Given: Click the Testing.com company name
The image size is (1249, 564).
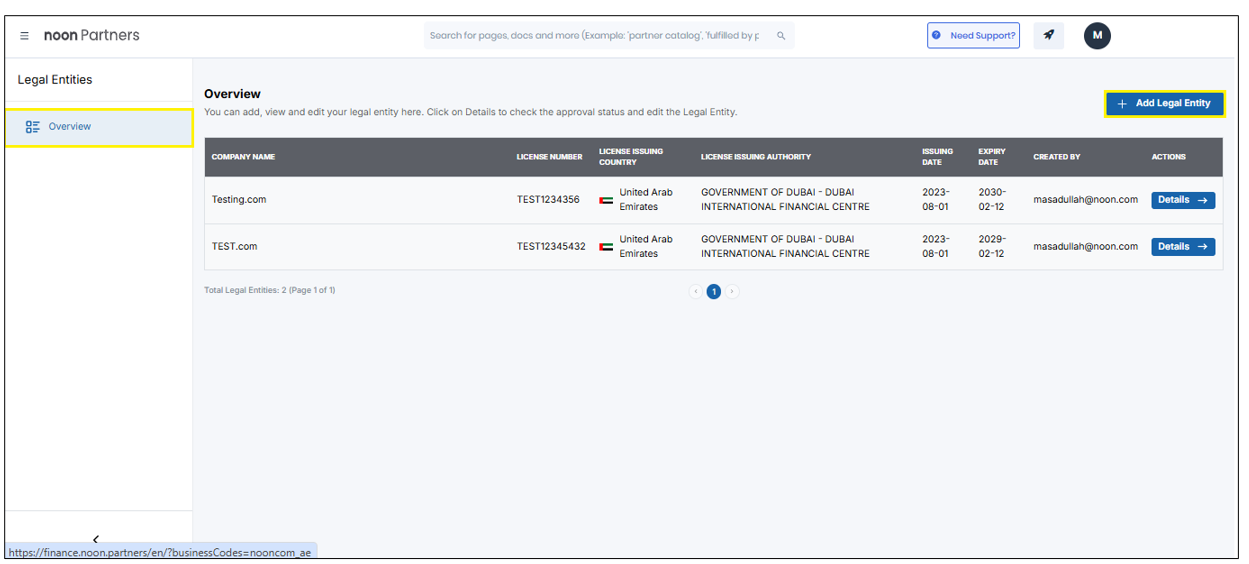Looking at the screenshot, I should pyautogui.click(x=239, y=200).
